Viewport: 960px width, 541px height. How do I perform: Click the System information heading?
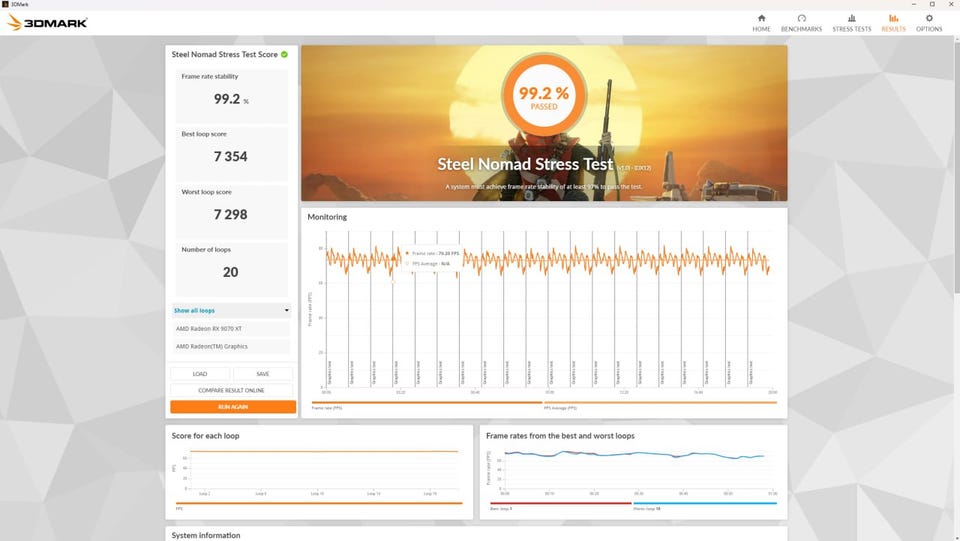[206, 535]
